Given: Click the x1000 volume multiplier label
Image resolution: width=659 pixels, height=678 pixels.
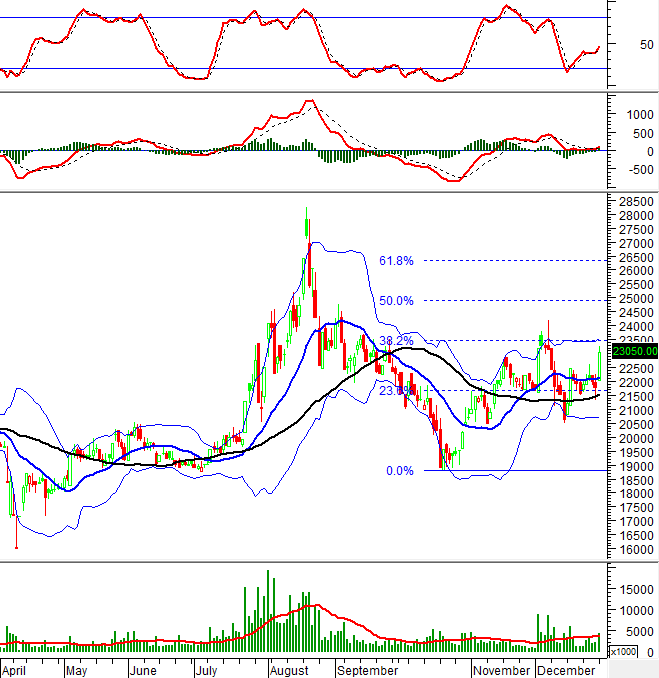Looking at the screenshot, I should (x=622, y=651).
